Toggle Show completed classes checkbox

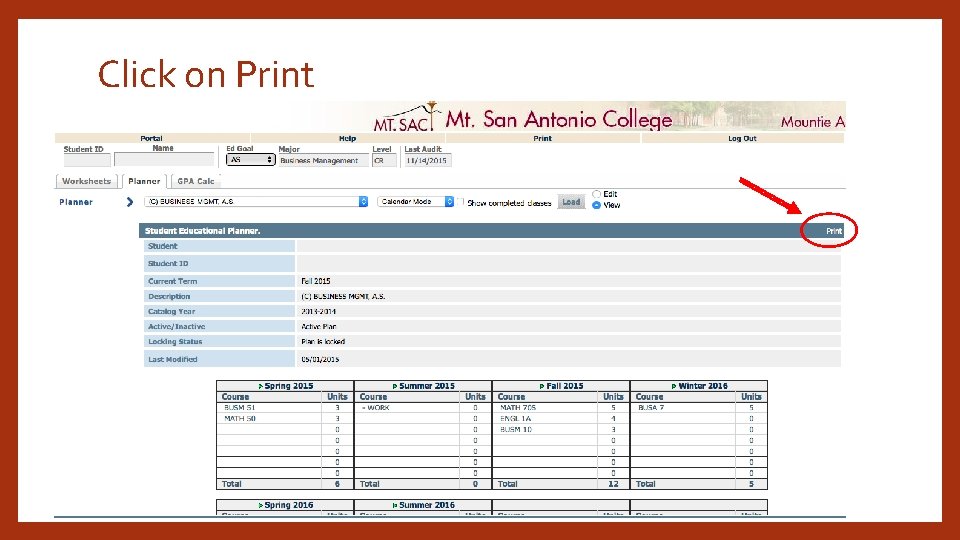(460, 202)
